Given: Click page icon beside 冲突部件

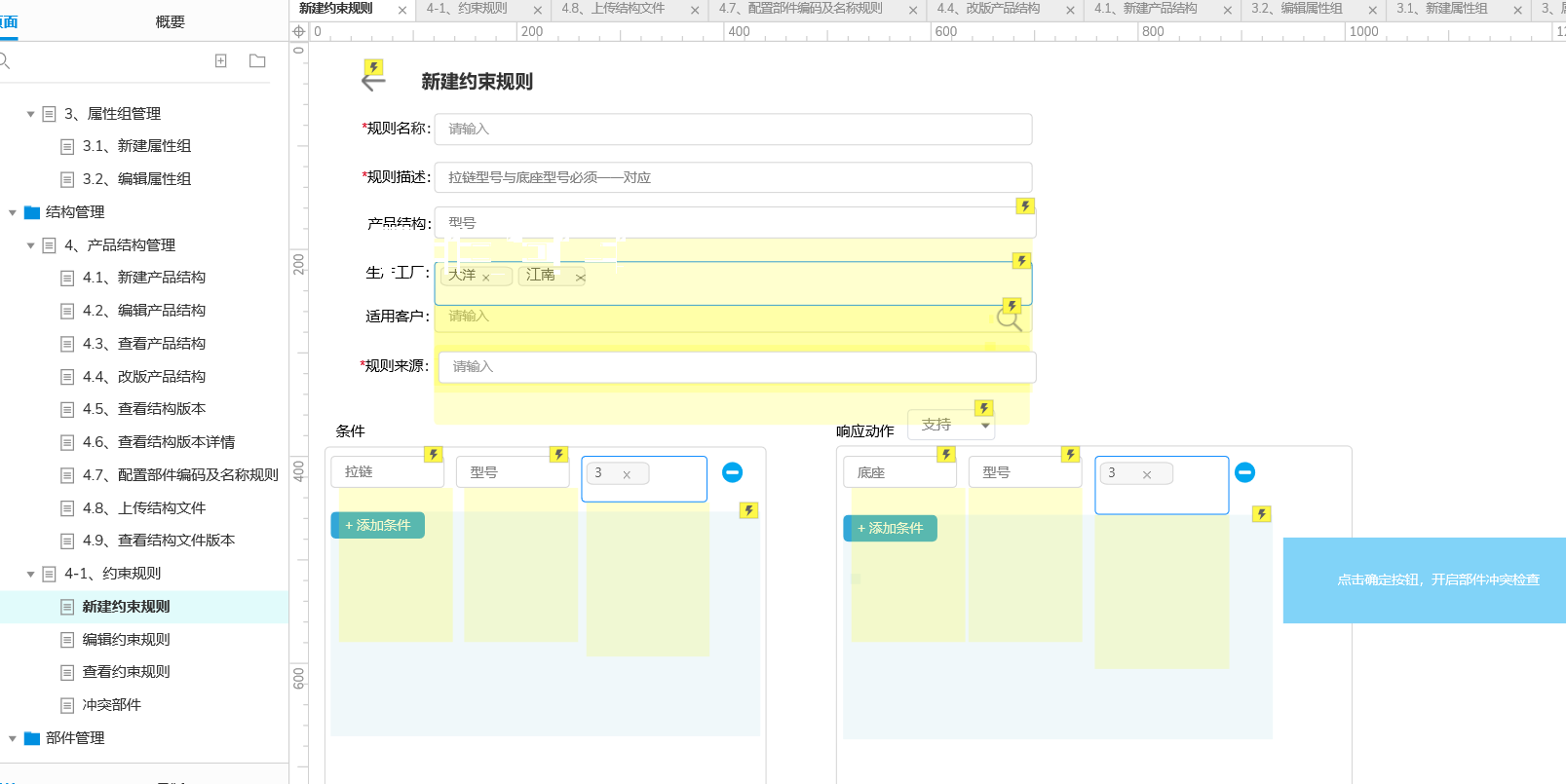Looking at the screenshot, I should [67, 705].
